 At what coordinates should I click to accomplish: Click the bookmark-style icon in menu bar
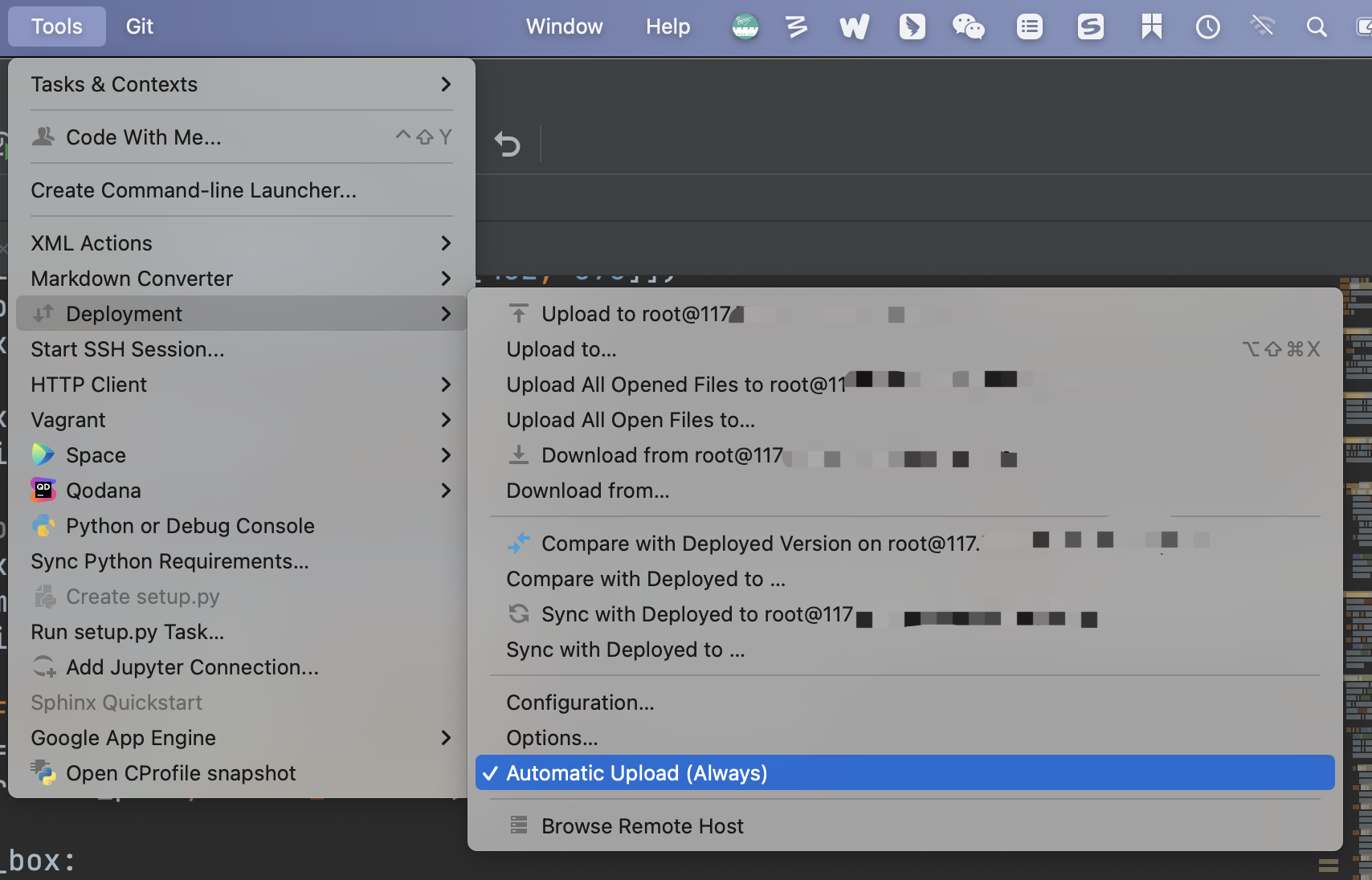[1152, 26]
